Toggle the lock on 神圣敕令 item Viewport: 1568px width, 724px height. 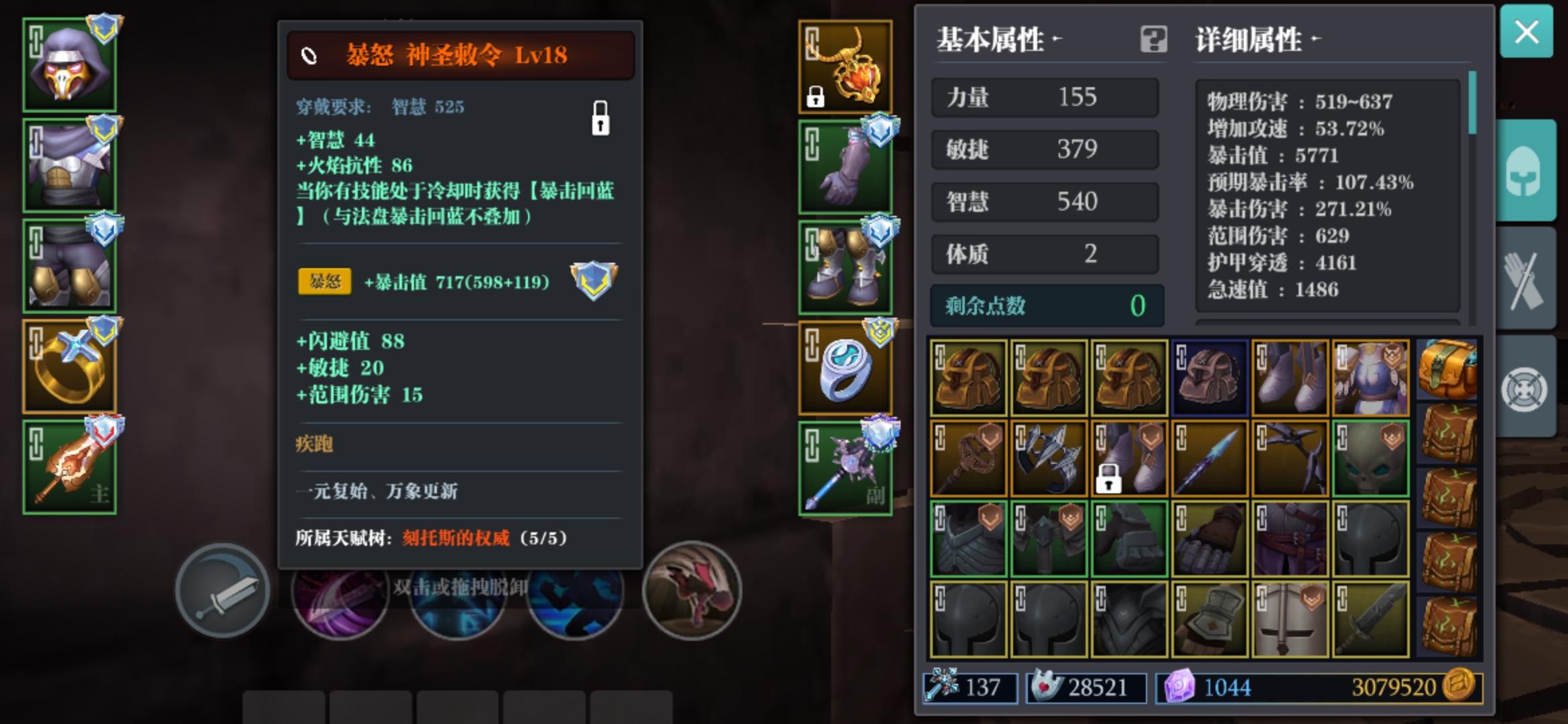[600, 118]
